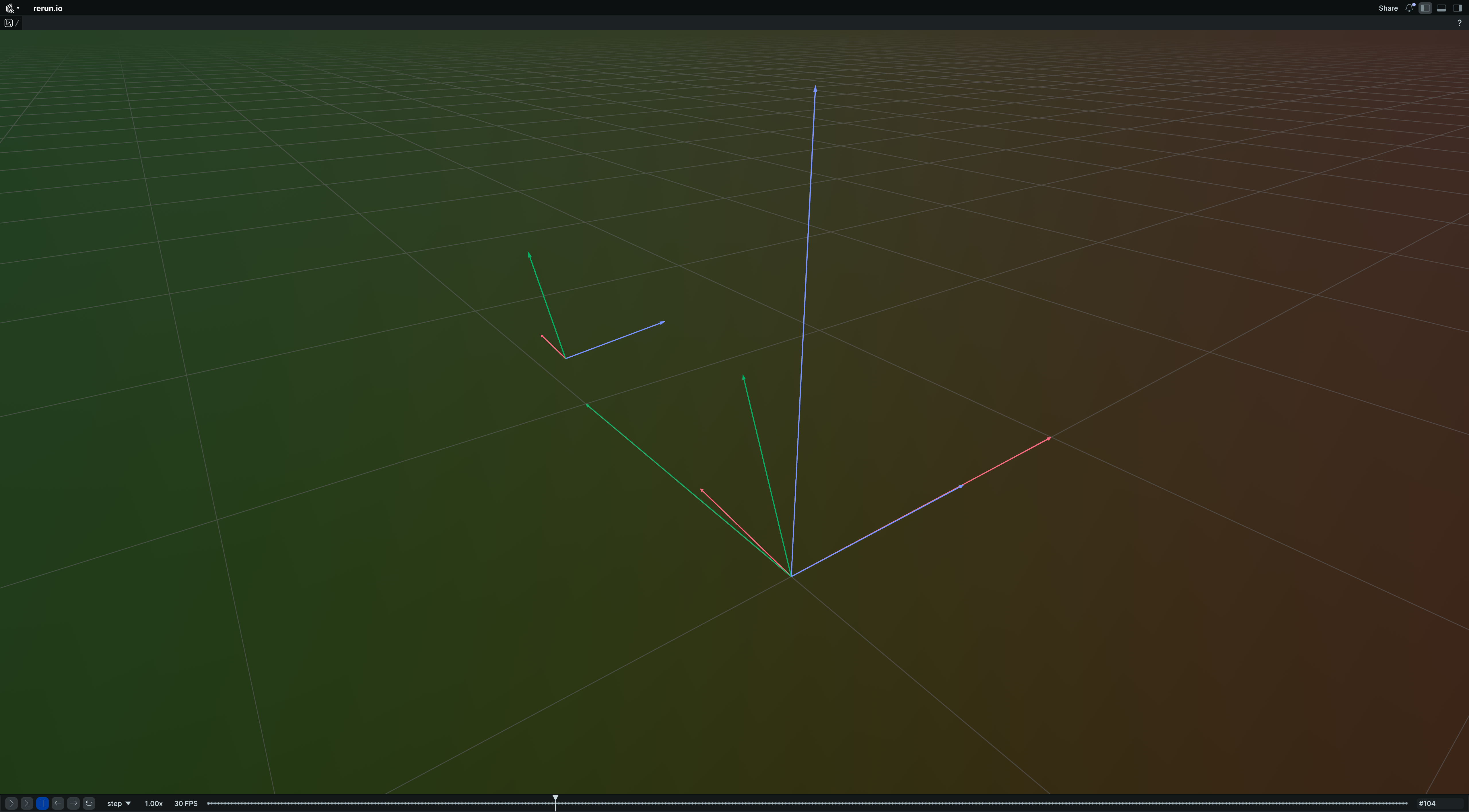Toggle the left blueprint panel
1469x812 pixels.
tap(1425, 8)
